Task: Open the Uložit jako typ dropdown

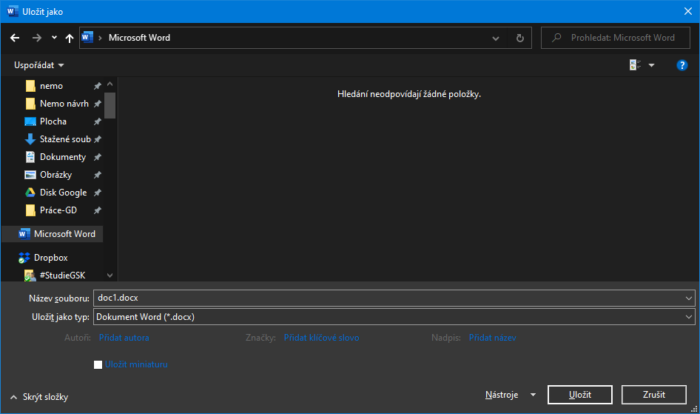Action: tap(394, 317)
